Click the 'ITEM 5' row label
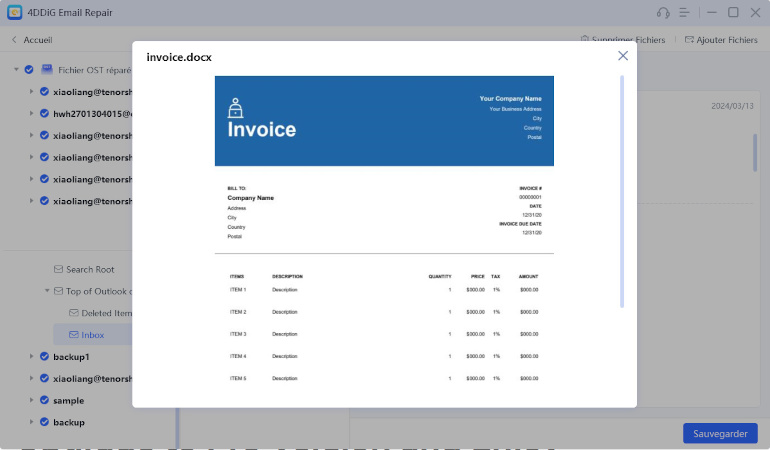This screenshot has height=450, width=770. coord(238,378)
